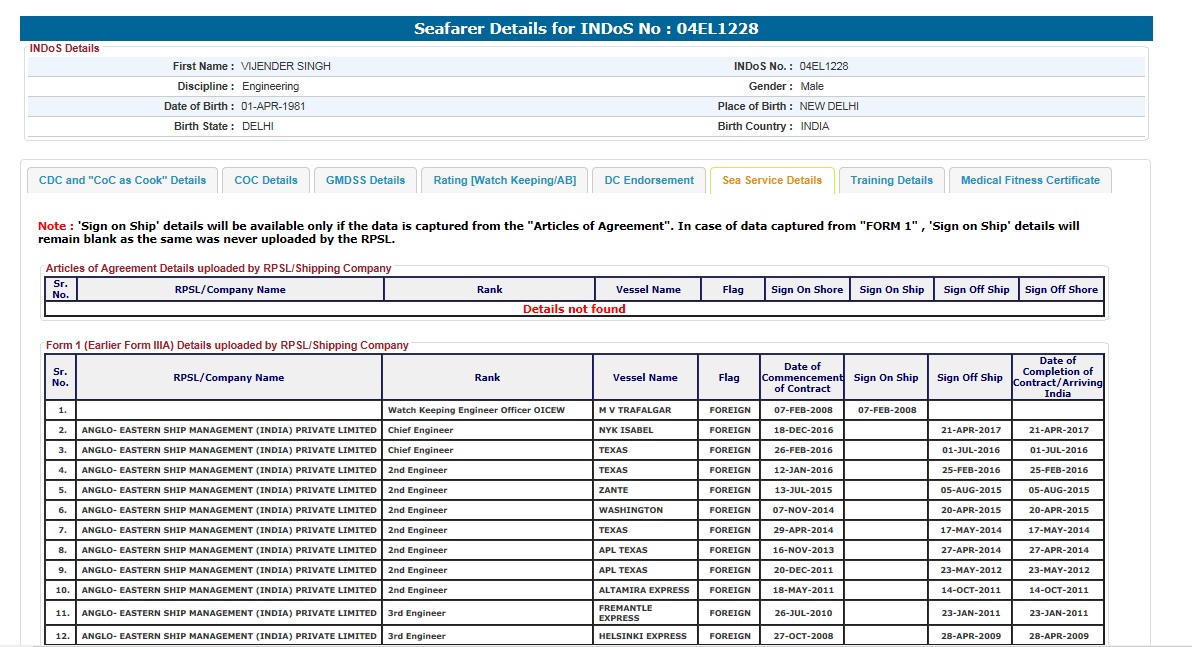Open the CDC and "CoC as Cook" Details tab
Screen dimensions: 1192x647
tap(122, 181)
